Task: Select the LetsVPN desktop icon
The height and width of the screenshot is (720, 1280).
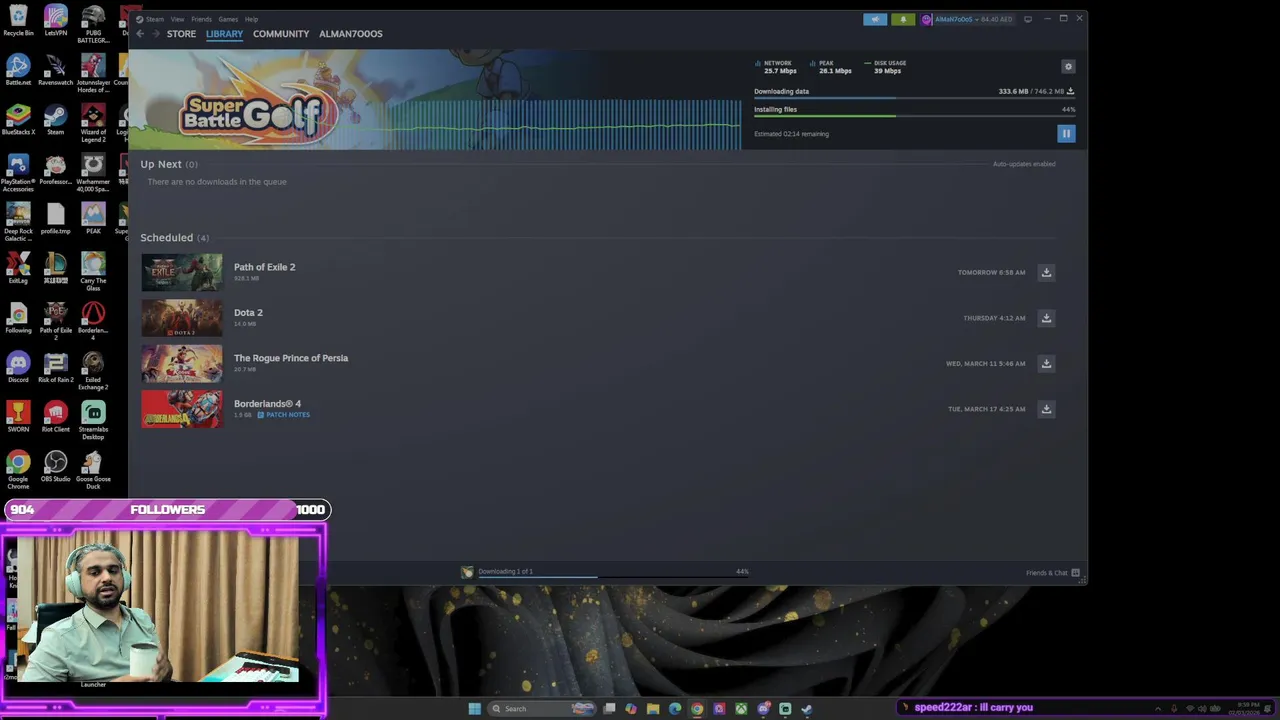Action: click(56, 21)
